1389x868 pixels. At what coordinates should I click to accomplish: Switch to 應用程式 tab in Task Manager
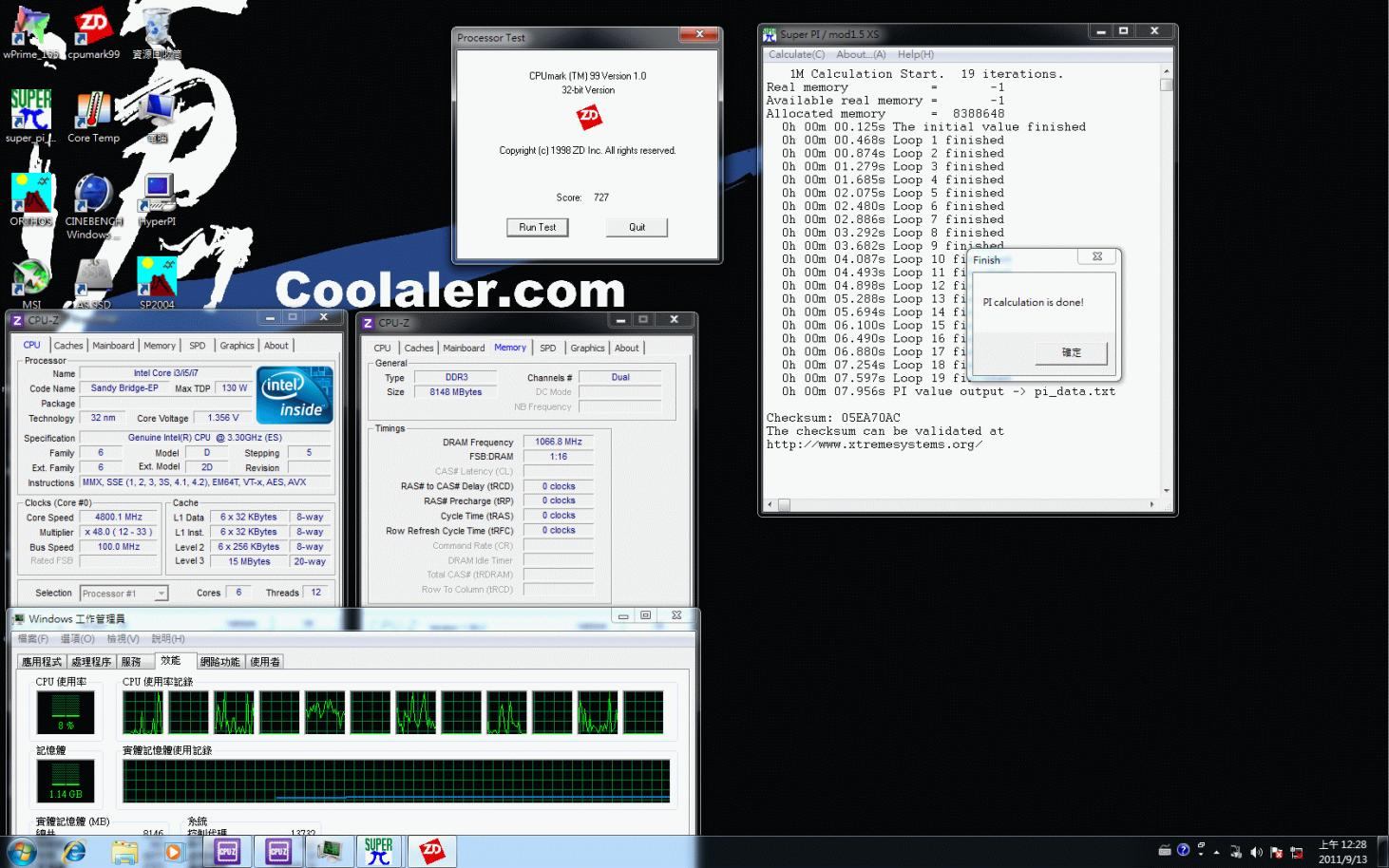42,662
